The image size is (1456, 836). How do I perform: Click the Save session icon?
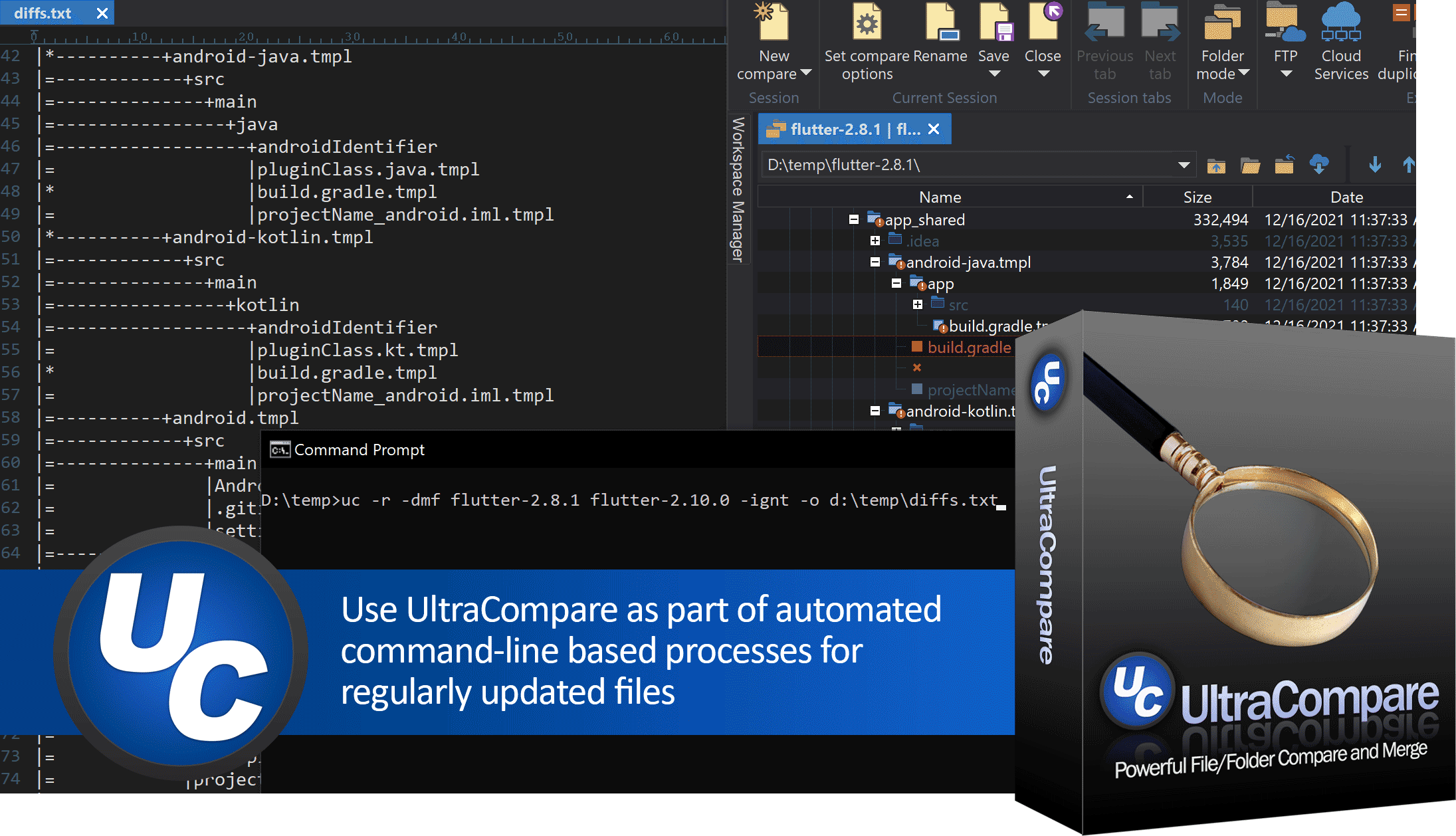point(994,23)
